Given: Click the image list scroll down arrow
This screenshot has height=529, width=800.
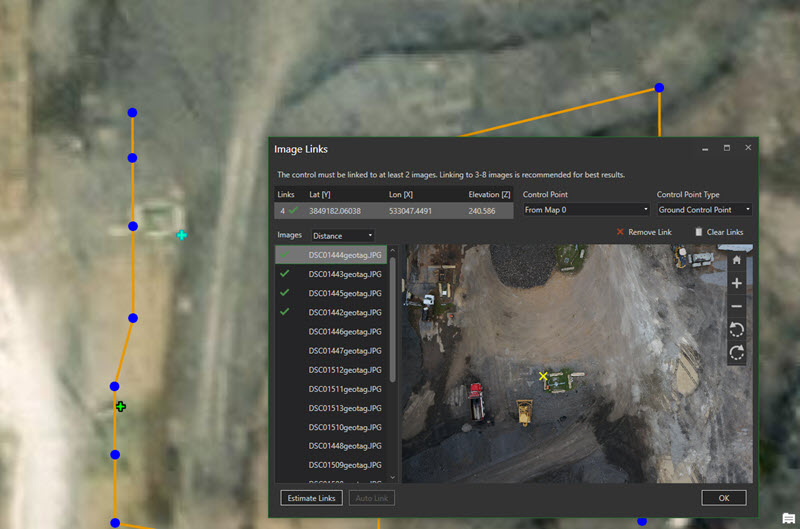Looking at the screenshot, I should pos(392,477).
